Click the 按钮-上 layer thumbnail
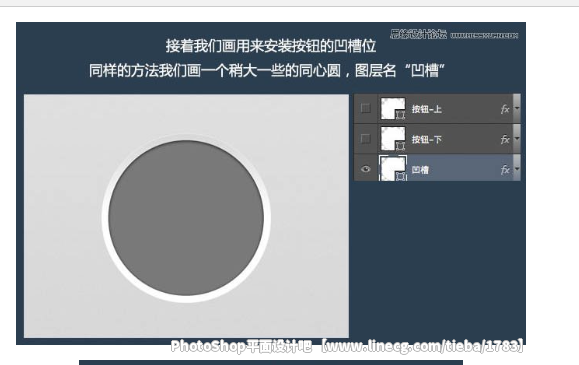 [393, 109]
